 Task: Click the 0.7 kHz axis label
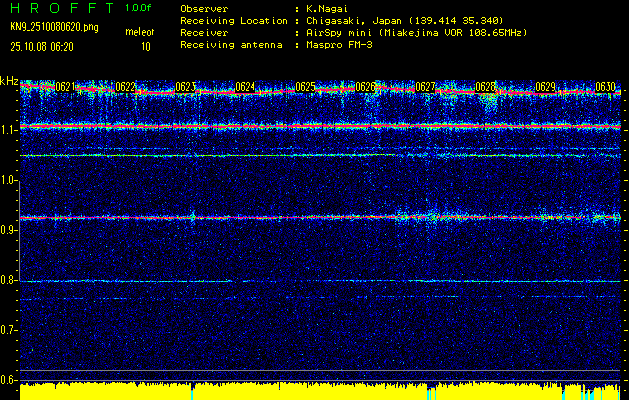pyautogui.click(x=9, y=330)
